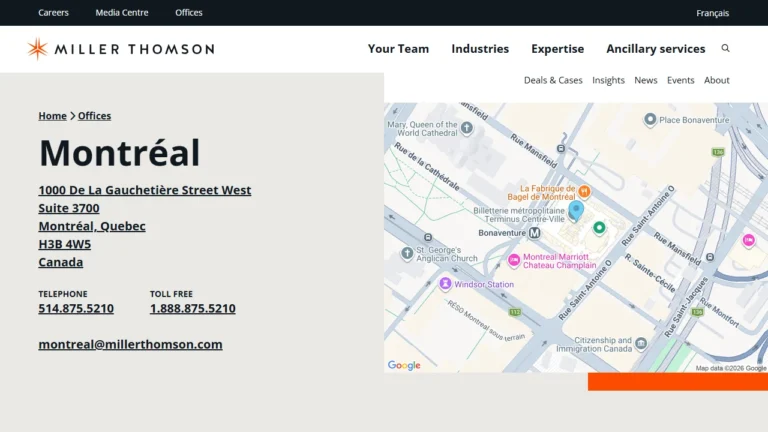Open the site search magnifier icon

(x=725, y=48)
